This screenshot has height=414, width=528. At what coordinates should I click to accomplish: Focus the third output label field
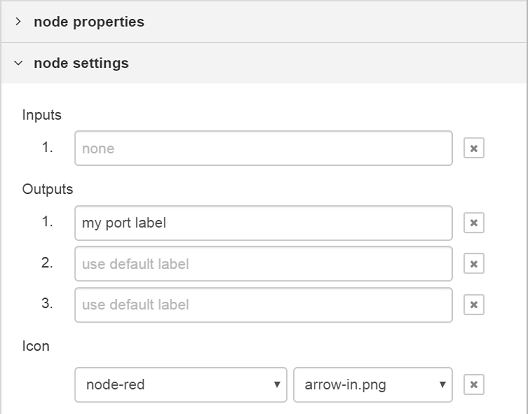(x=263, y=305)
